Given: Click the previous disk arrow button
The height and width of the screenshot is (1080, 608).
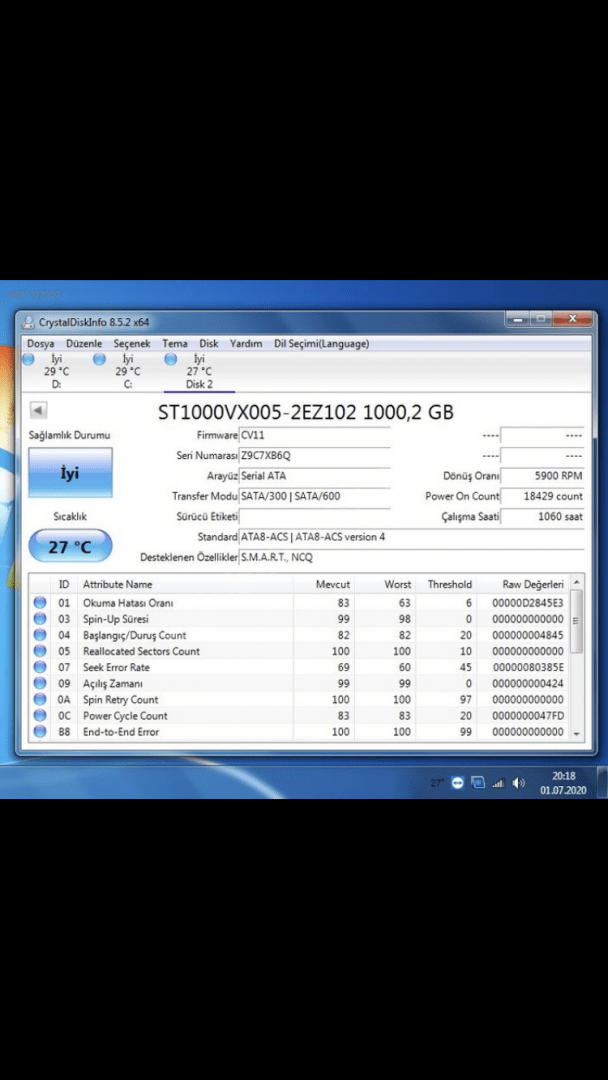Looking at the screenshot, I should [x=39, y=411].
